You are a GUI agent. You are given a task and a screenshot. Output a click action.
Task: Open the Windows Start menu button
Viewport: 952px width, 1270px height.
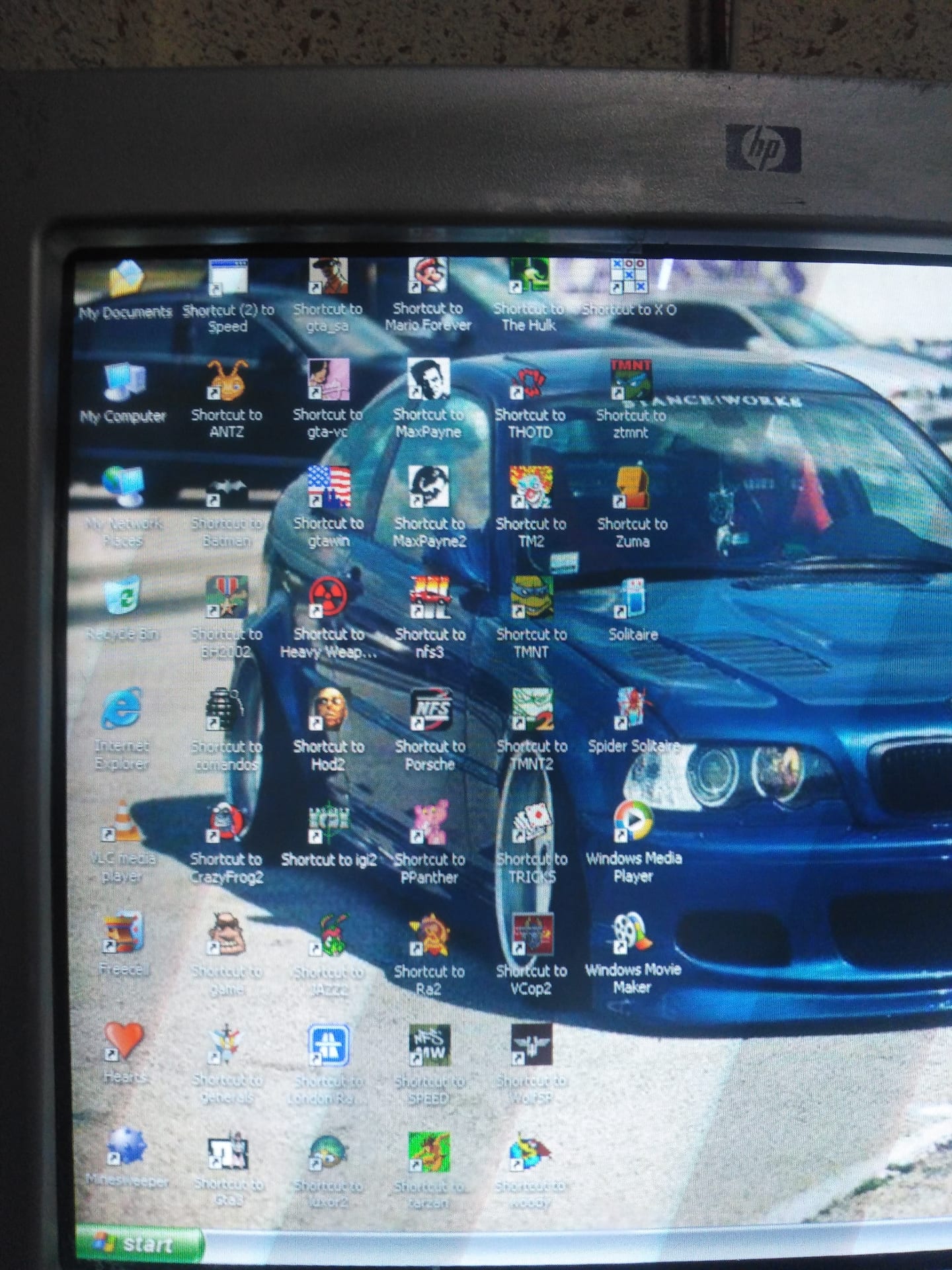point(139,1244)
